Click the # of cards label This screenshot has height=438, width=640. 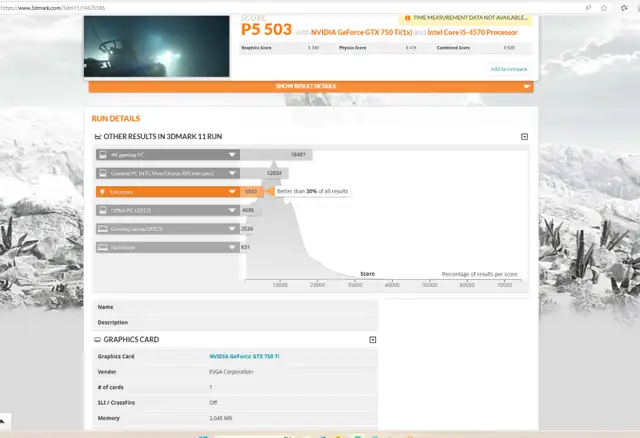(x=111, y=387)
